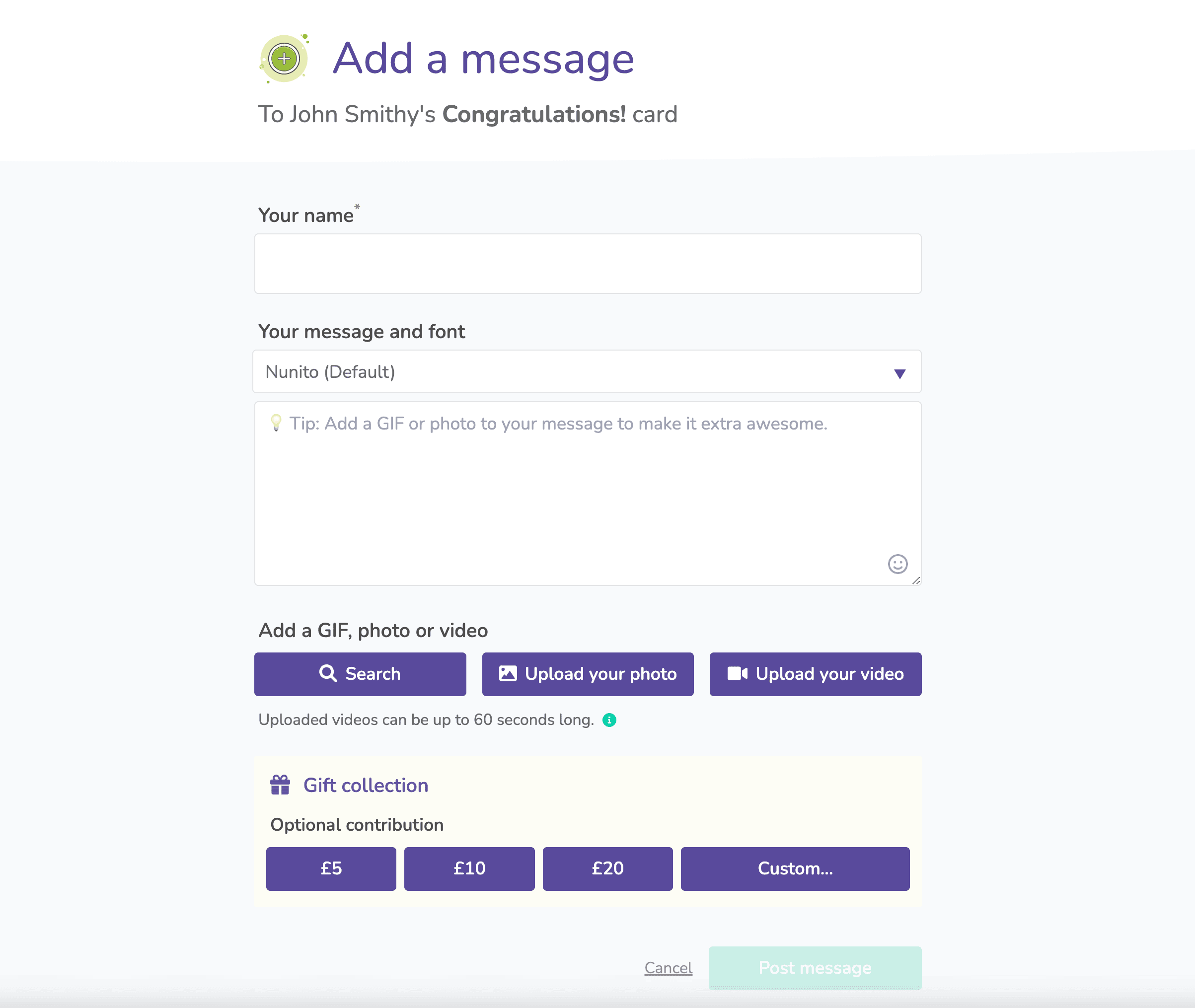This screenshot has width=1195, height=1008.
Task: Open the Nunito (Default) font selector
Action: pos(587,371)
